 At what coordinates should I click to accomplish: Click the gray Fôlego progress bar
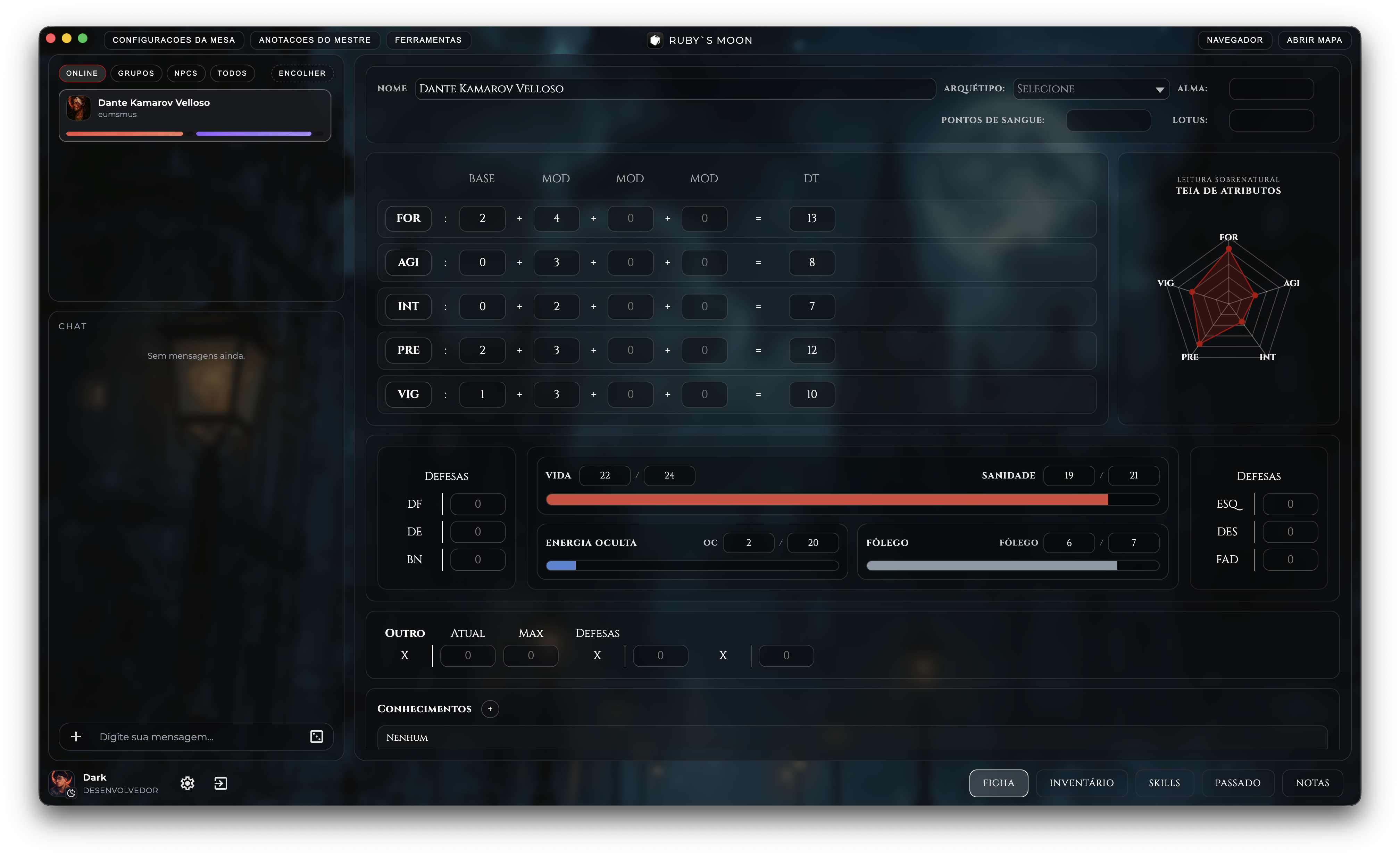1012,565
